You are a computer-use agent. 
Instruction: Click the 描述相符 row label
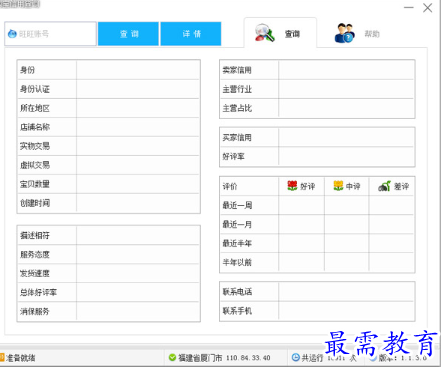[35, 235]
